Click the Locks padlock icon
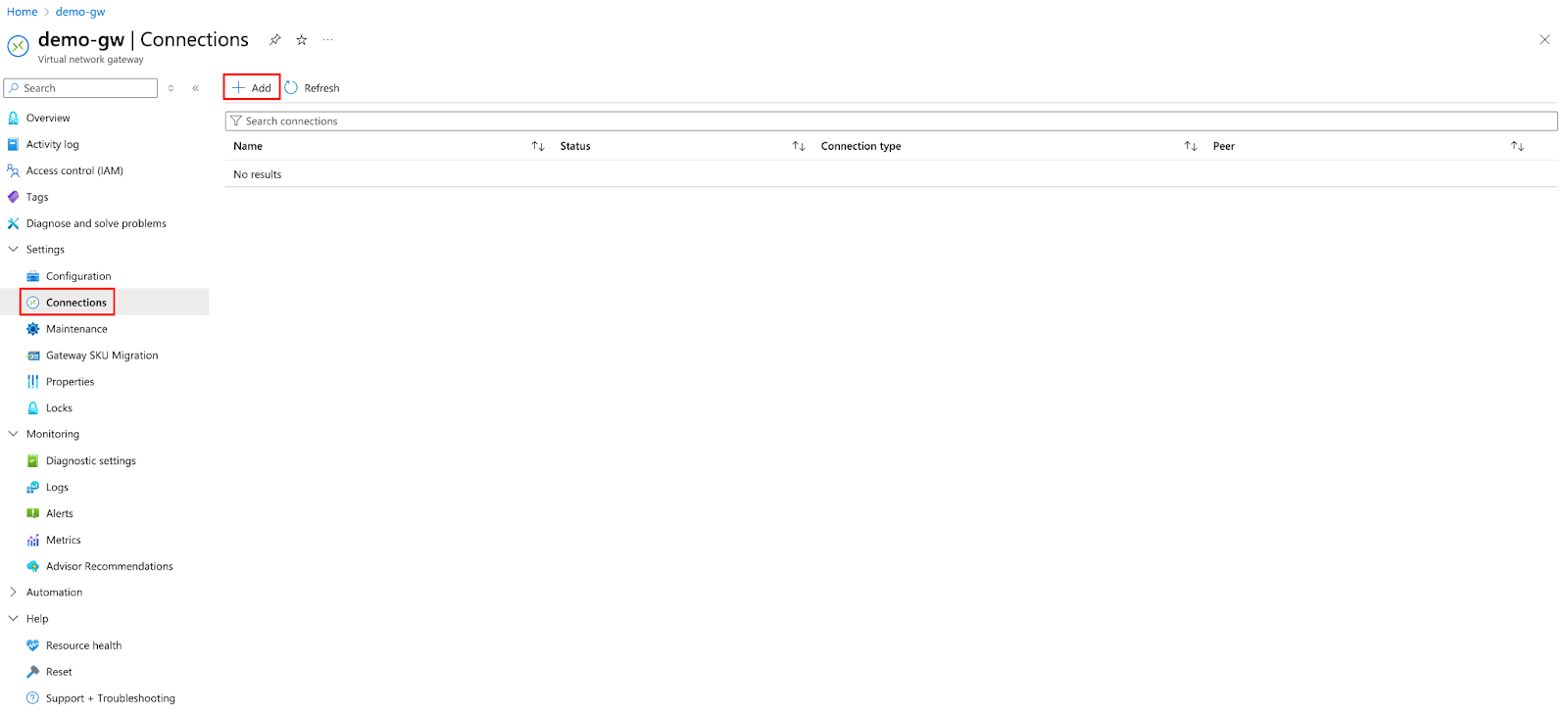The height and width of the screenshot is (715, 1568). tap(33, 408)
